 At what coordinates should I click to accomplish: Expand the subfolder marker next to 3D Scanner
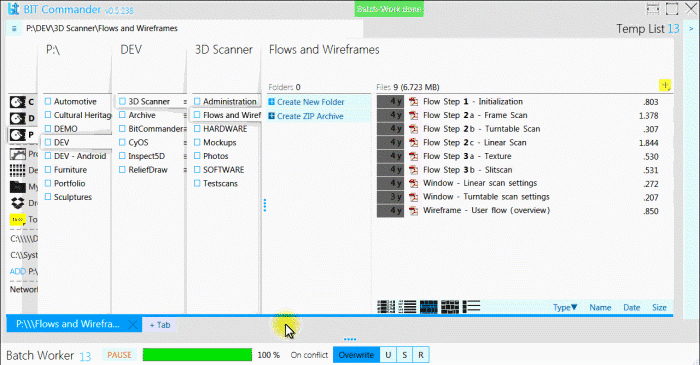(x=185, y=102)
